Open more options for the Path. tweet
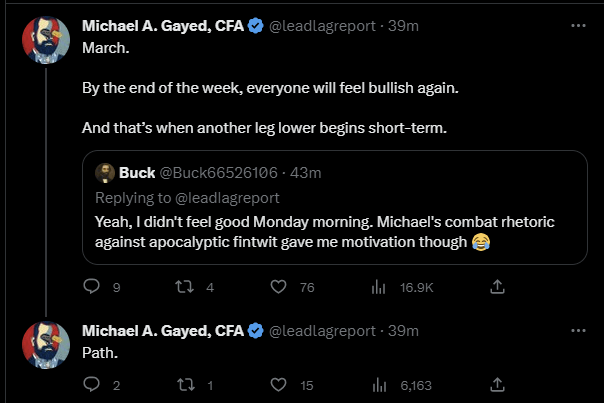The height and width of the screenshot is (403, 604). (x=578, y=331)
